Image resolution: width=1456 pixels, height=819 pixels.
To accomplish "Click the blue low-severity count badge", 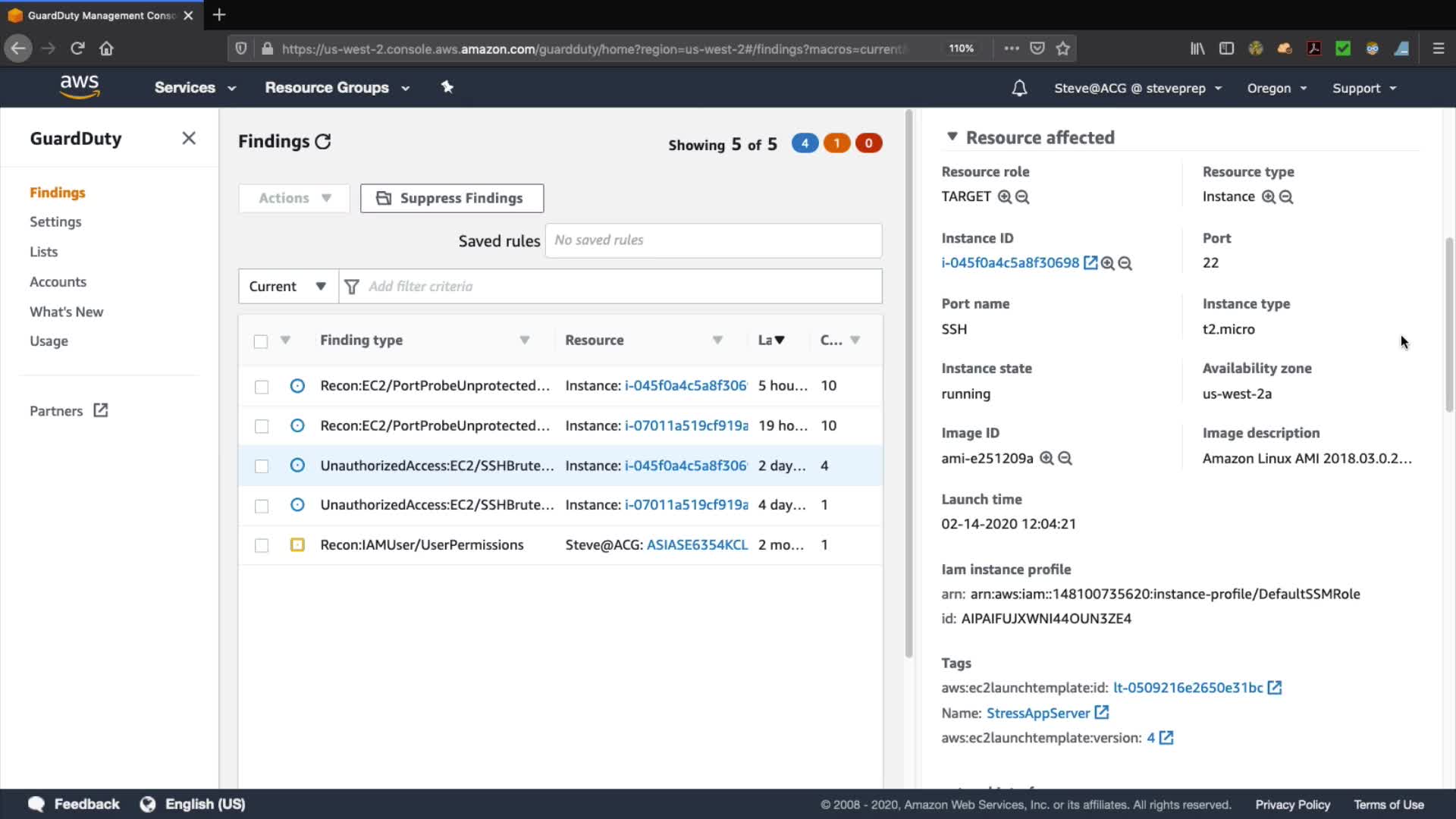I will 805,143.
